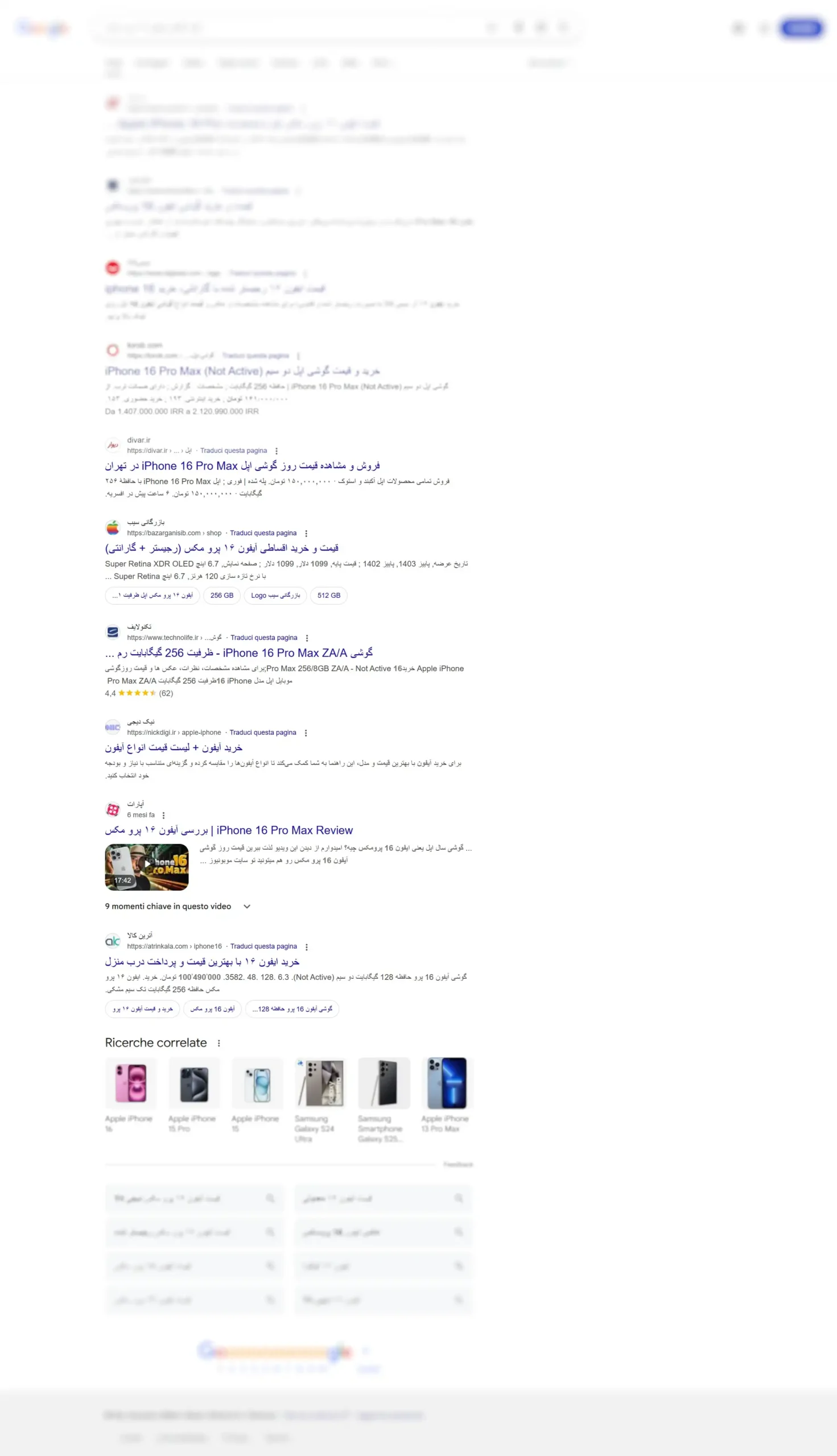Open the three-dot menu beside bazarganisib.com result
The width and height of the screenshot is (837, 1456).
(306, 533)
